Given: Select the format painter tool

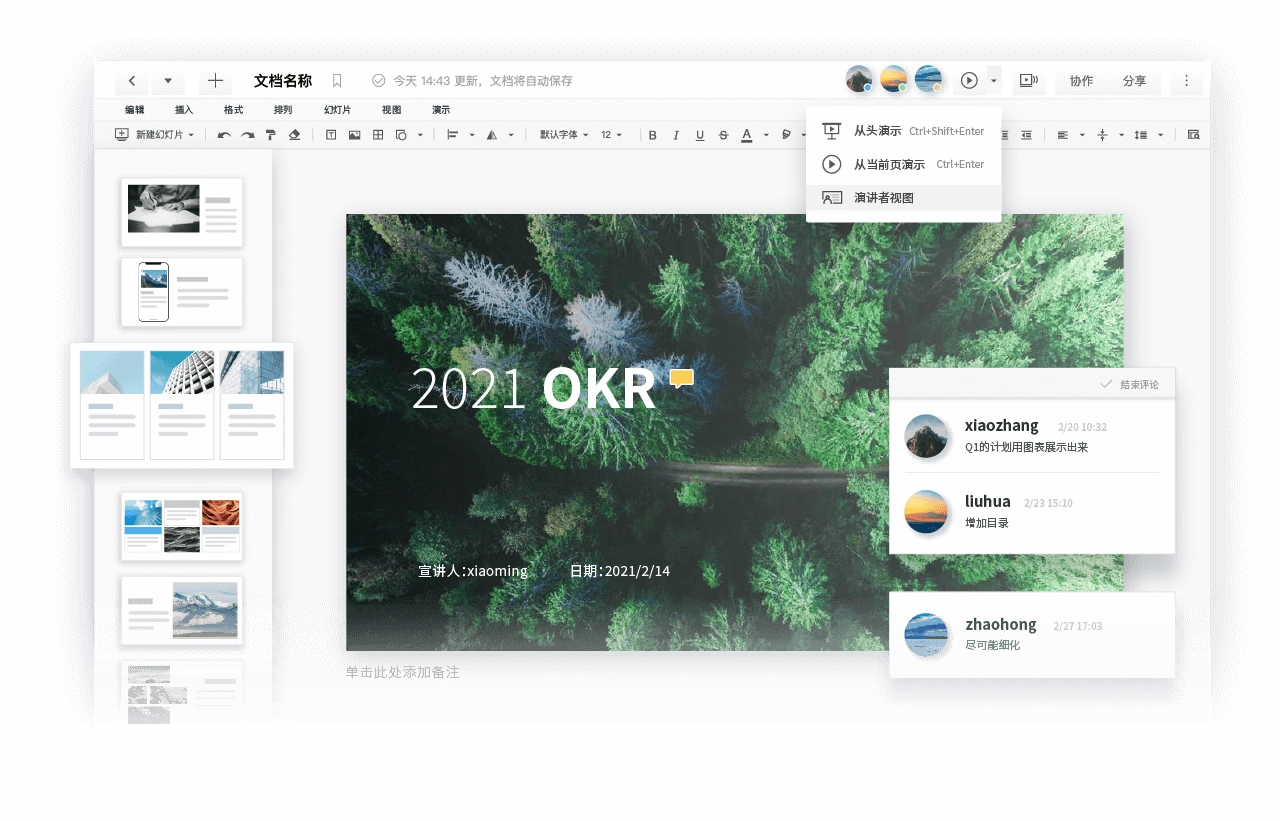Looking at the screenshot, I should (x=271, y=135).
